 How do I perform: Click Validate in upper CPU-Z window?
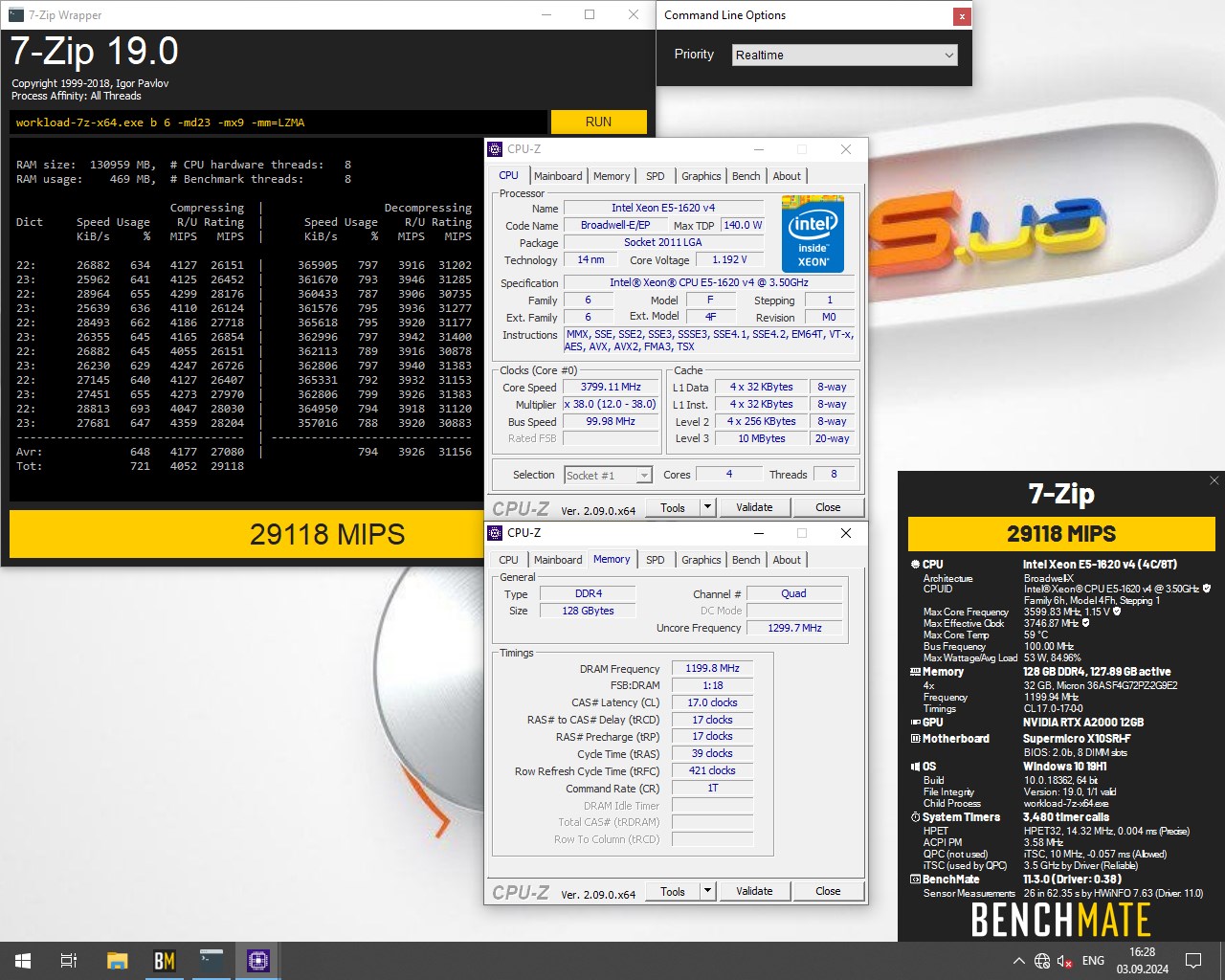click(754, 507)
